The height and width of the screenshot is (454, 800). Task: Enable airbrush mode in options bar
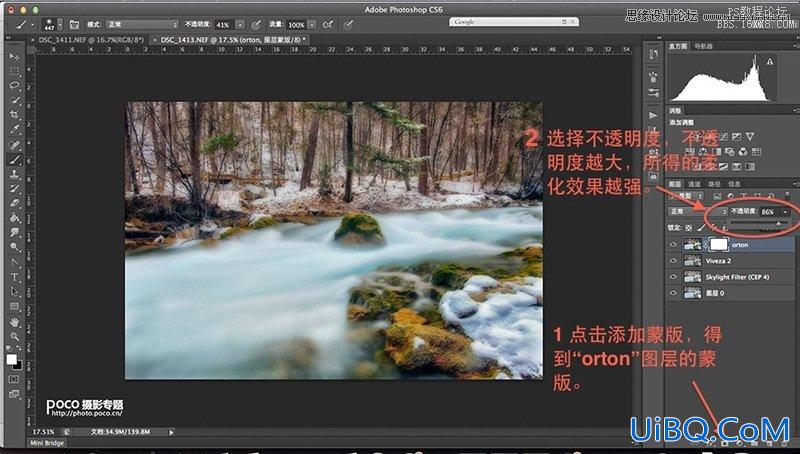(328, 24)
